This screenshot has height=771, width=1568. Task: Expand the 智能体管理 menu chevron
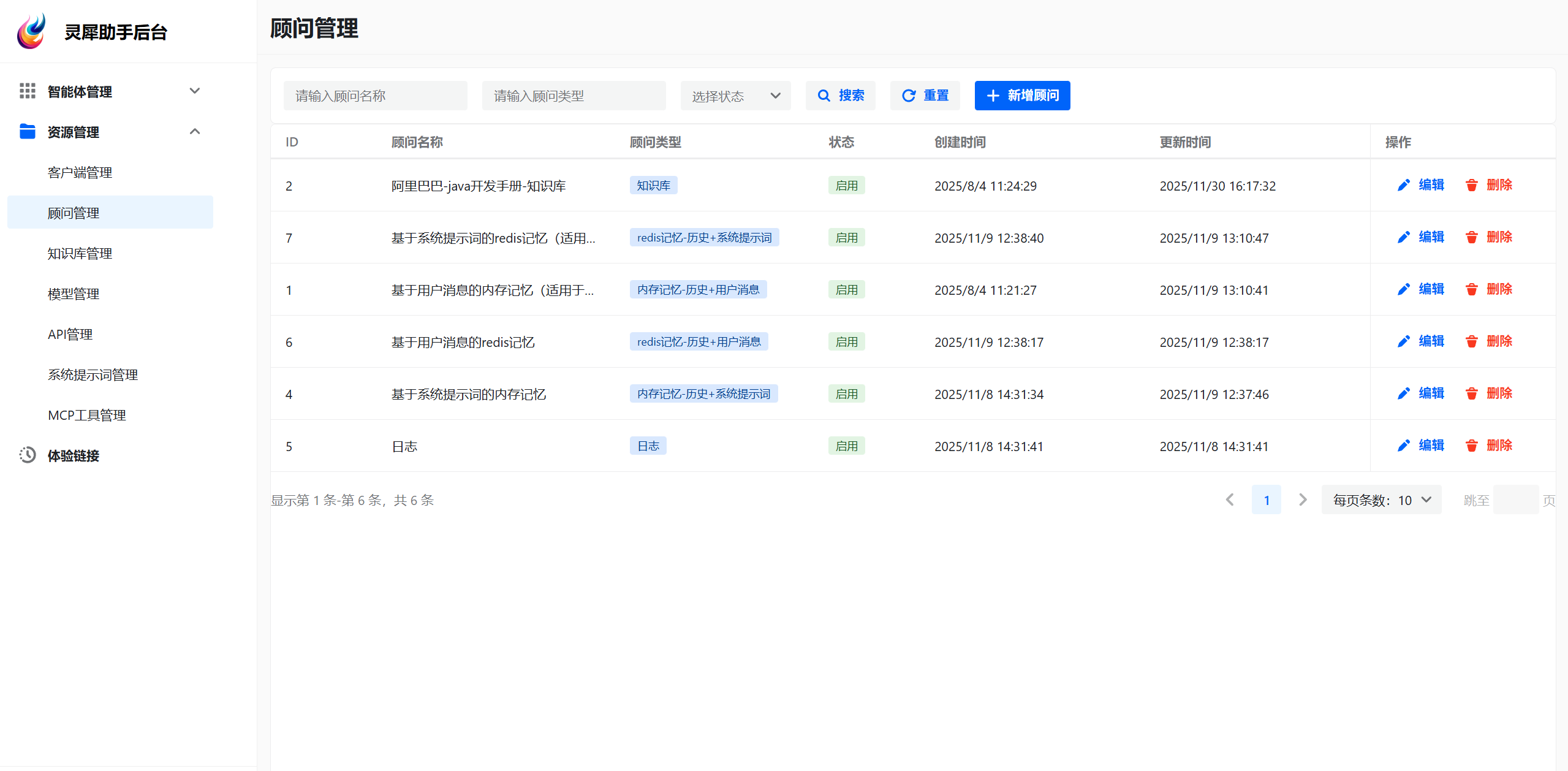(195, 91)
